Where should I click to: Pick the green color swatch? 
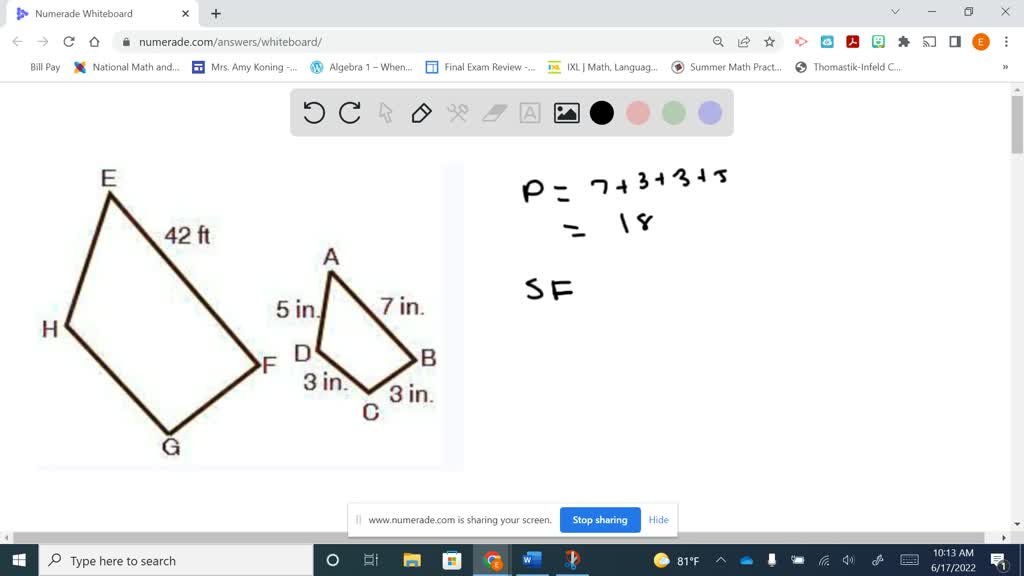[x=674, y=113]
